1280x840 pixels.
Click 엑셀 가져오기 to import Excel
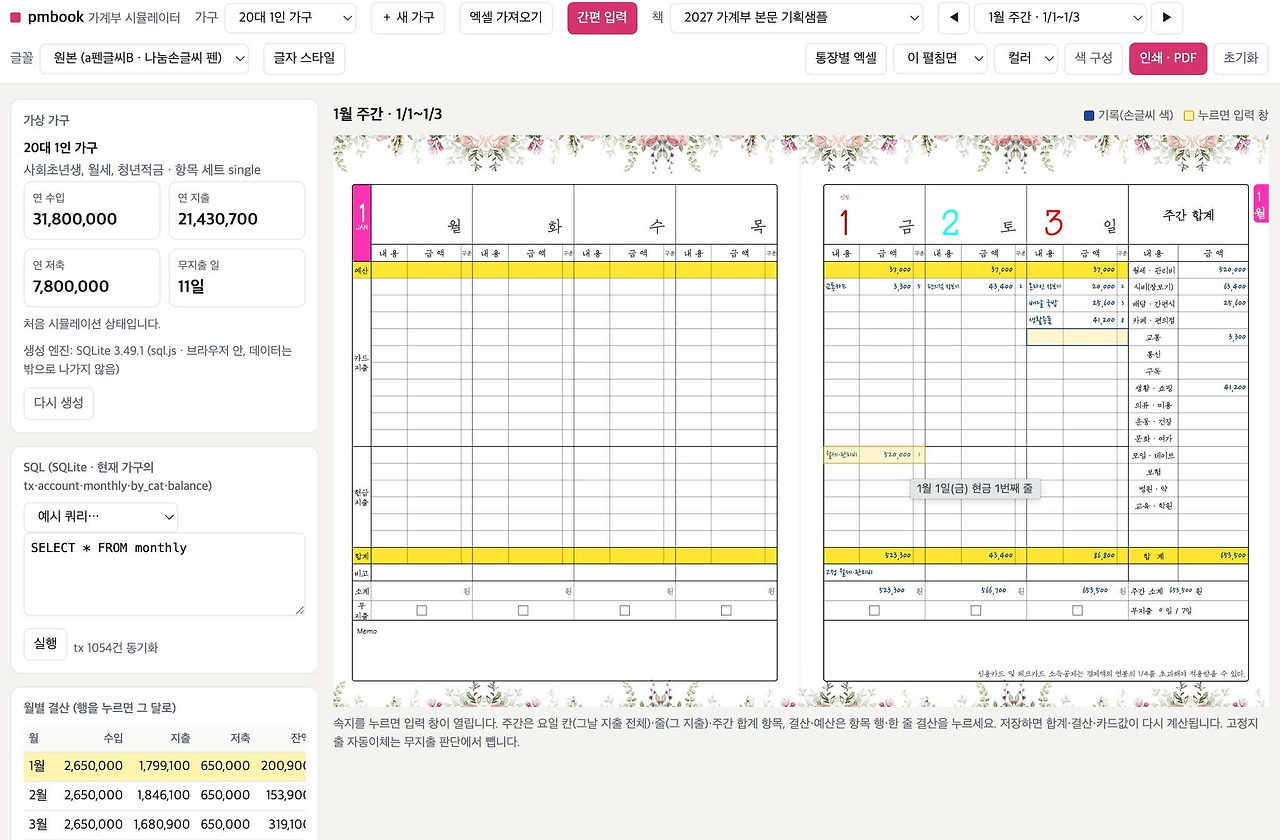(x=506, y=18)
